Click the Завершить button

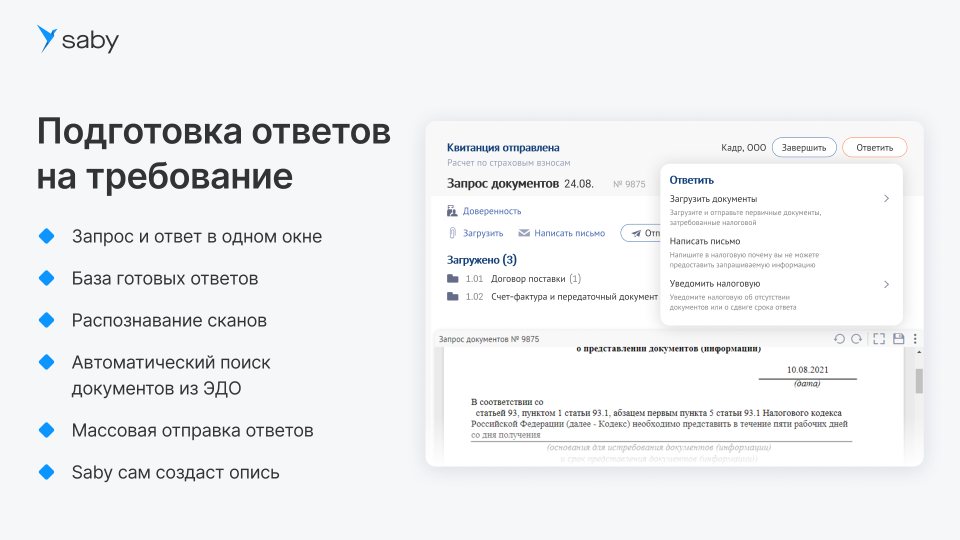pos(804,148)
